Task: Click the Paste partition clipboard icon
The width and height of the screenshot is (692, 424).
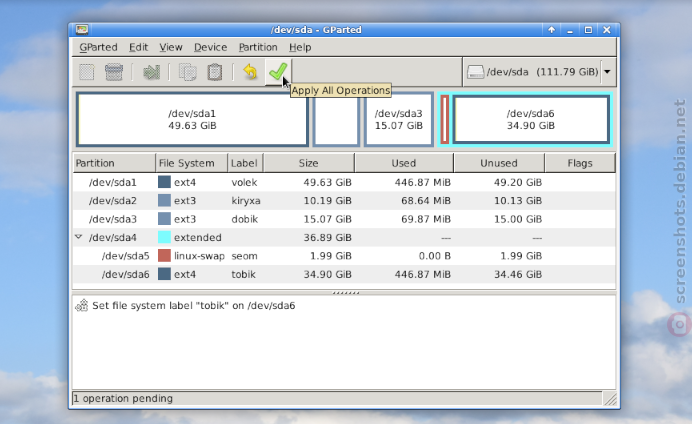Action: (215, 72)
